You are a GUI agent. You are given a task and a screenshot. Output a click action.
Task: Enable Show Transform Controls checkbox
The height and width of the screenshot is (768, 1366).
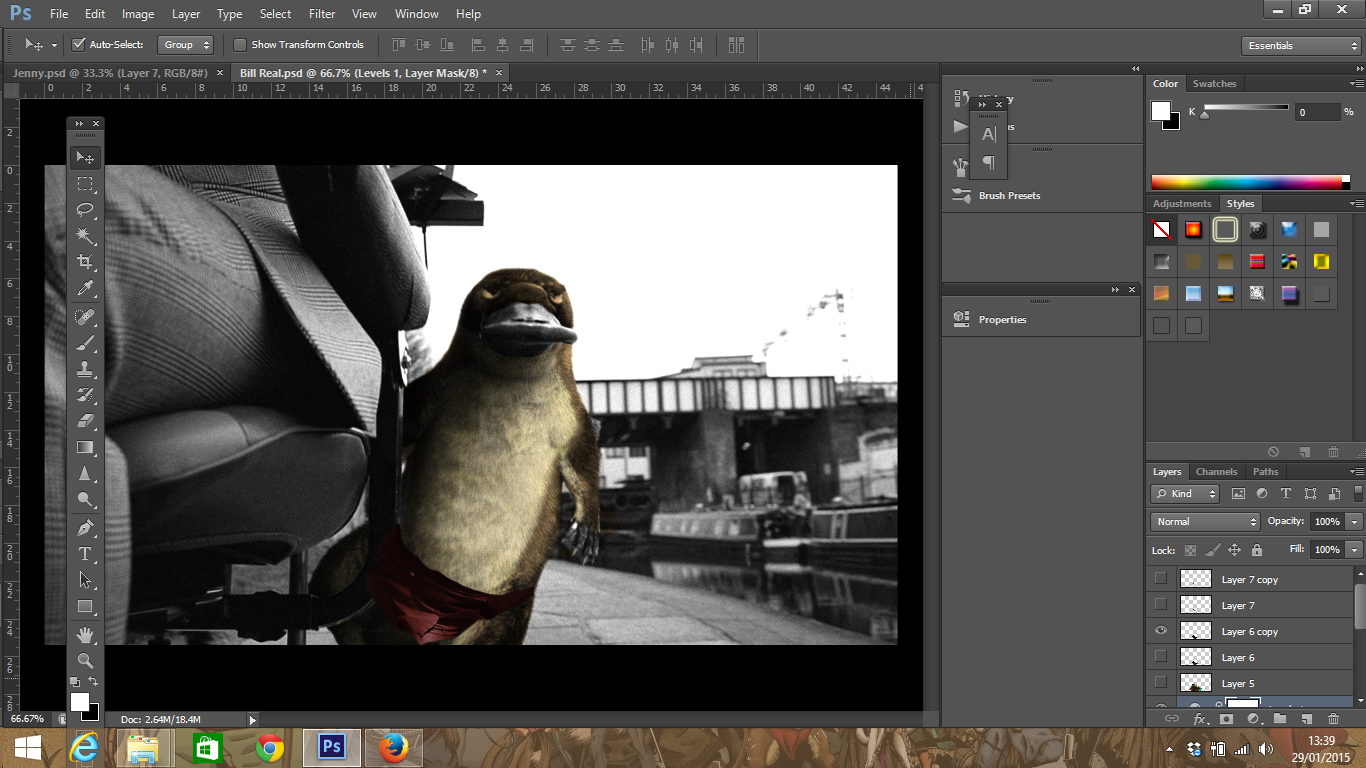pyautogui.click(x=240, y=45)
